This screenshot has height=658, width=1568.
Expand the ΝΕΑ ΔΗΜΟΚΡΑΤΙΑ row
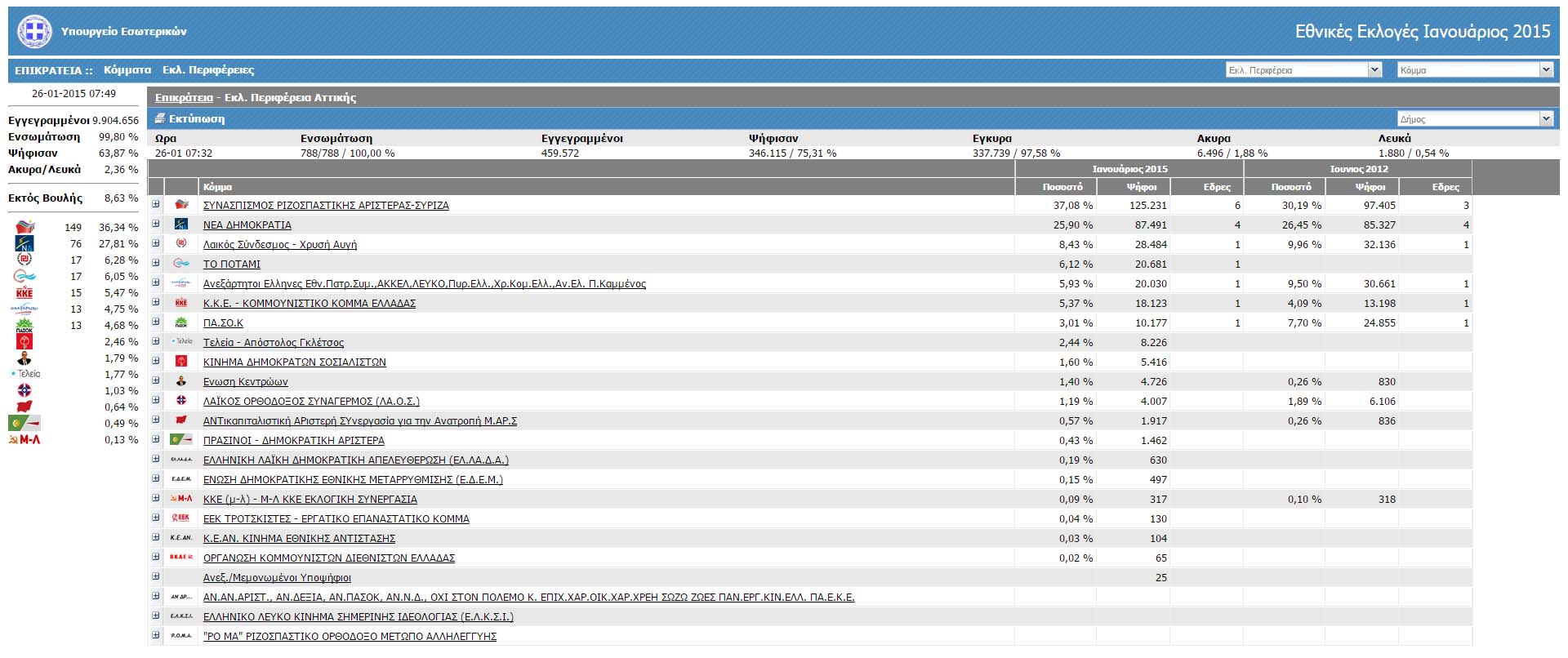point(156,224)
